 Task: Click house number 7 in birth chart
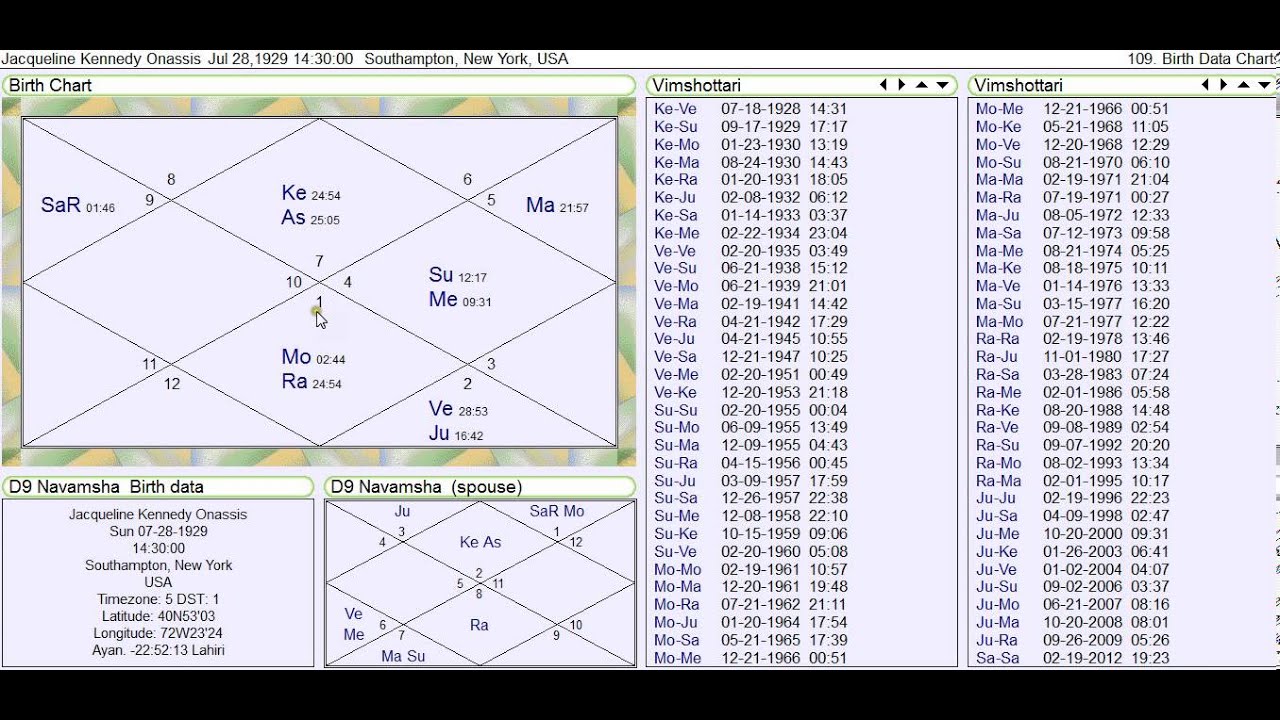click(319, 262)
